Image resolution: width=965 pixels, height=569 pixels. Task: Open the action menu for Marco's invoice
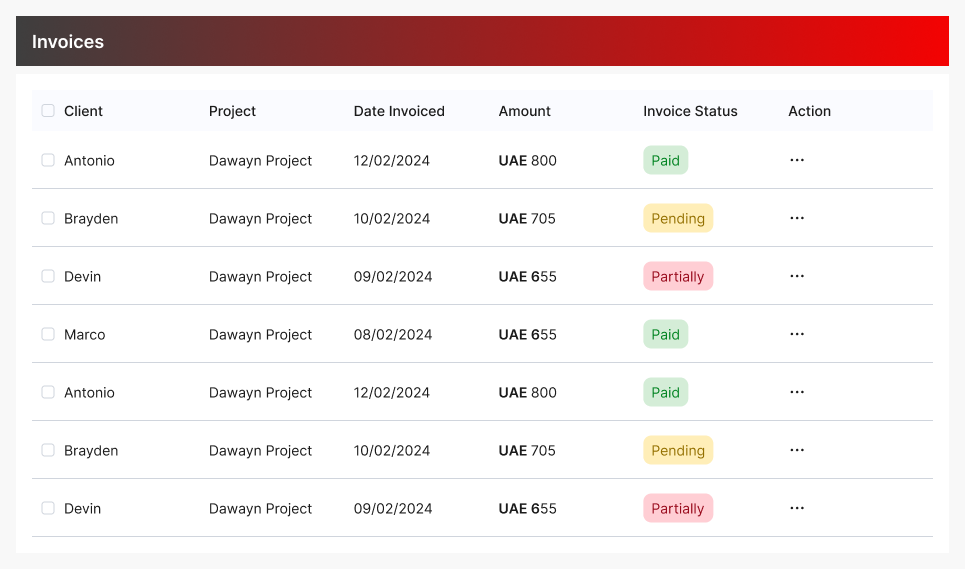(796, 334)
